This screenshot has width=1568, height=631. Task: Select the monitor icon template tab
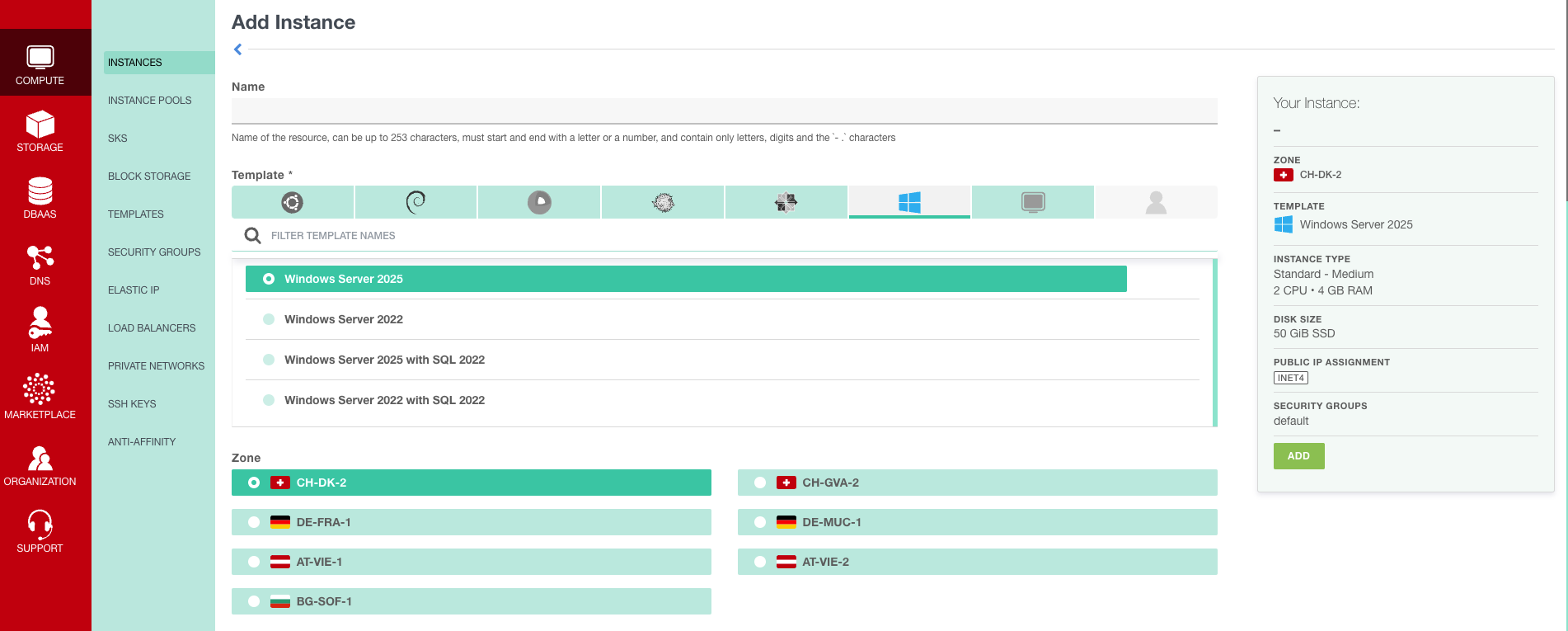(1033, 202)
